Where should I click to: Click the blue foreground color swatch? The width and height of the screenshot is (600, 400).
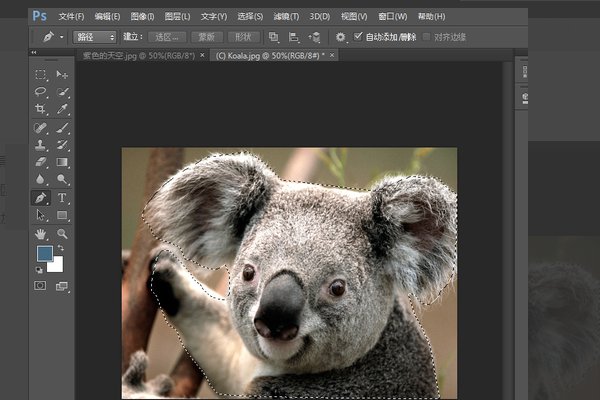[45, 254]
